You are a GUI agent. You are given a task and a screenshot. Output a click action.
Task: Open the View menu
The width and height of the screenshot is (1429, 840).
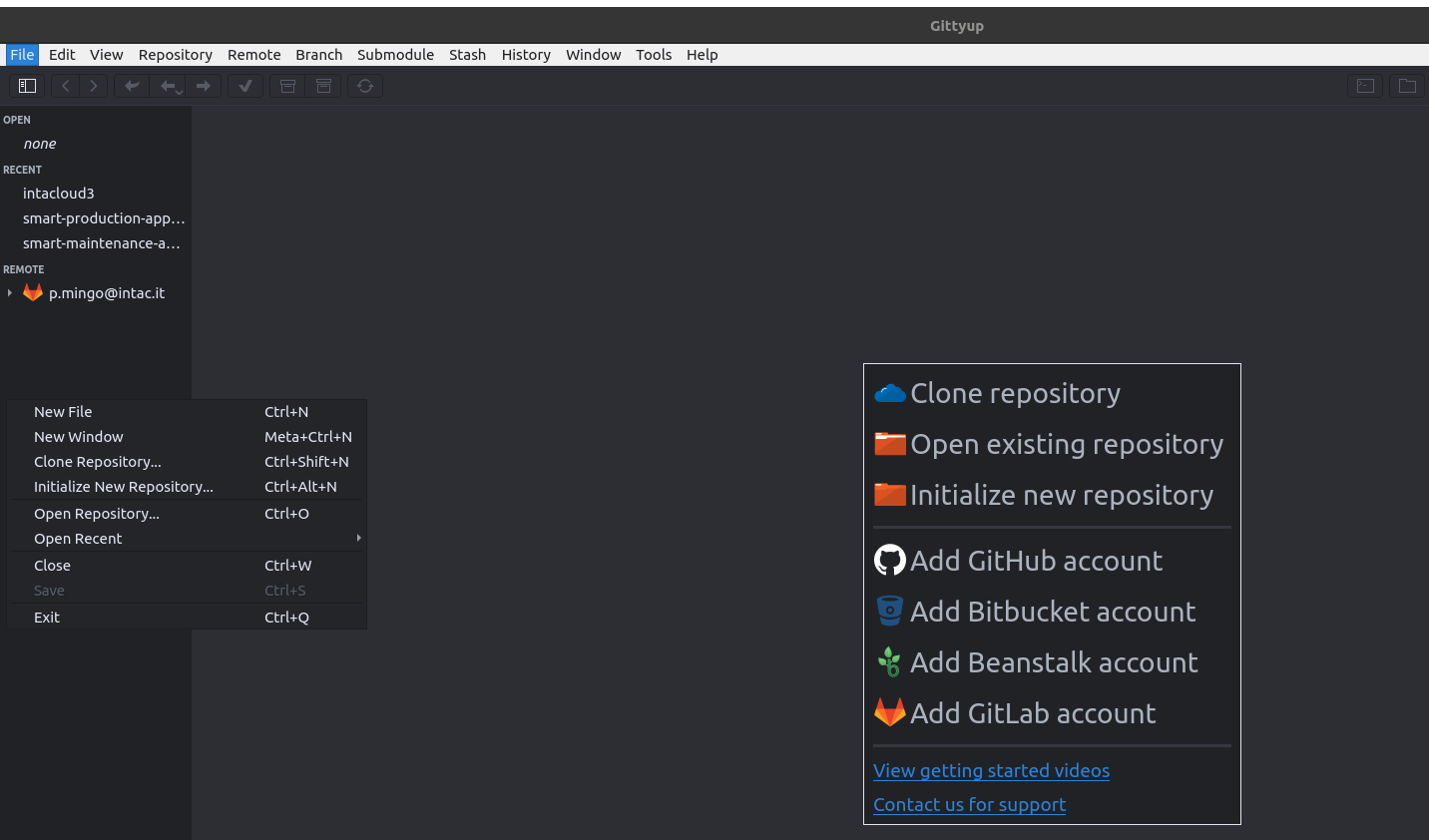[x=106, y=55]
